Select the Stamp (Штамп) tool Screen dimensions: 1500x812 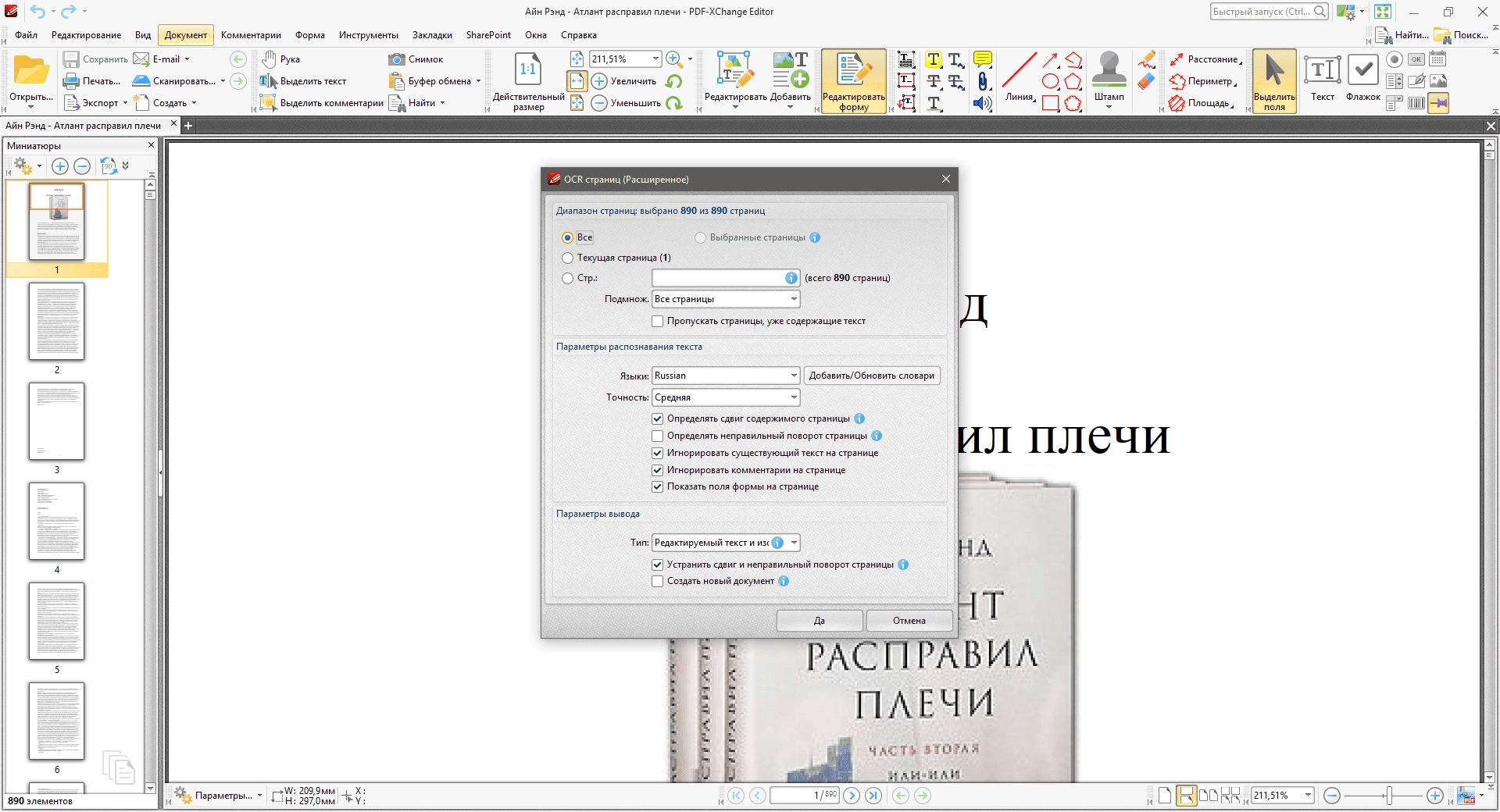1109,77
